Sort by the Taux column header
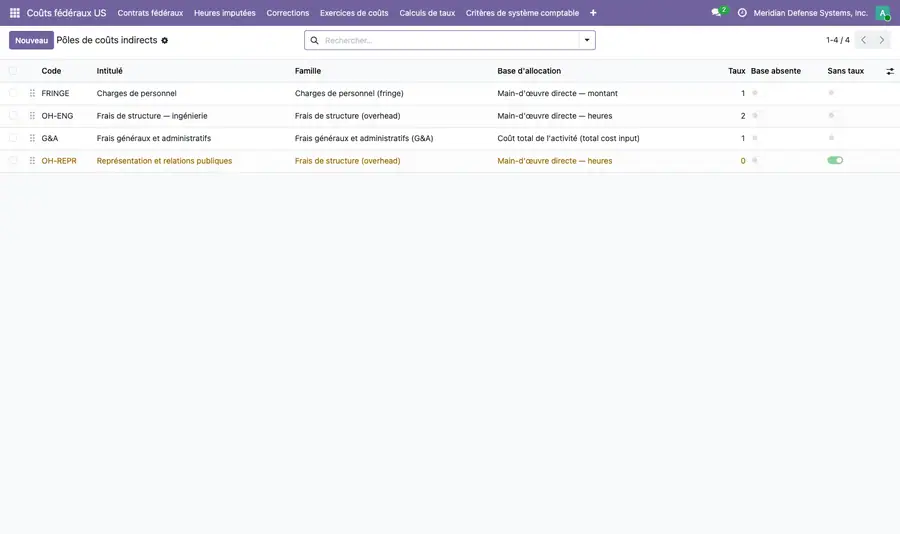 [736, 71]
